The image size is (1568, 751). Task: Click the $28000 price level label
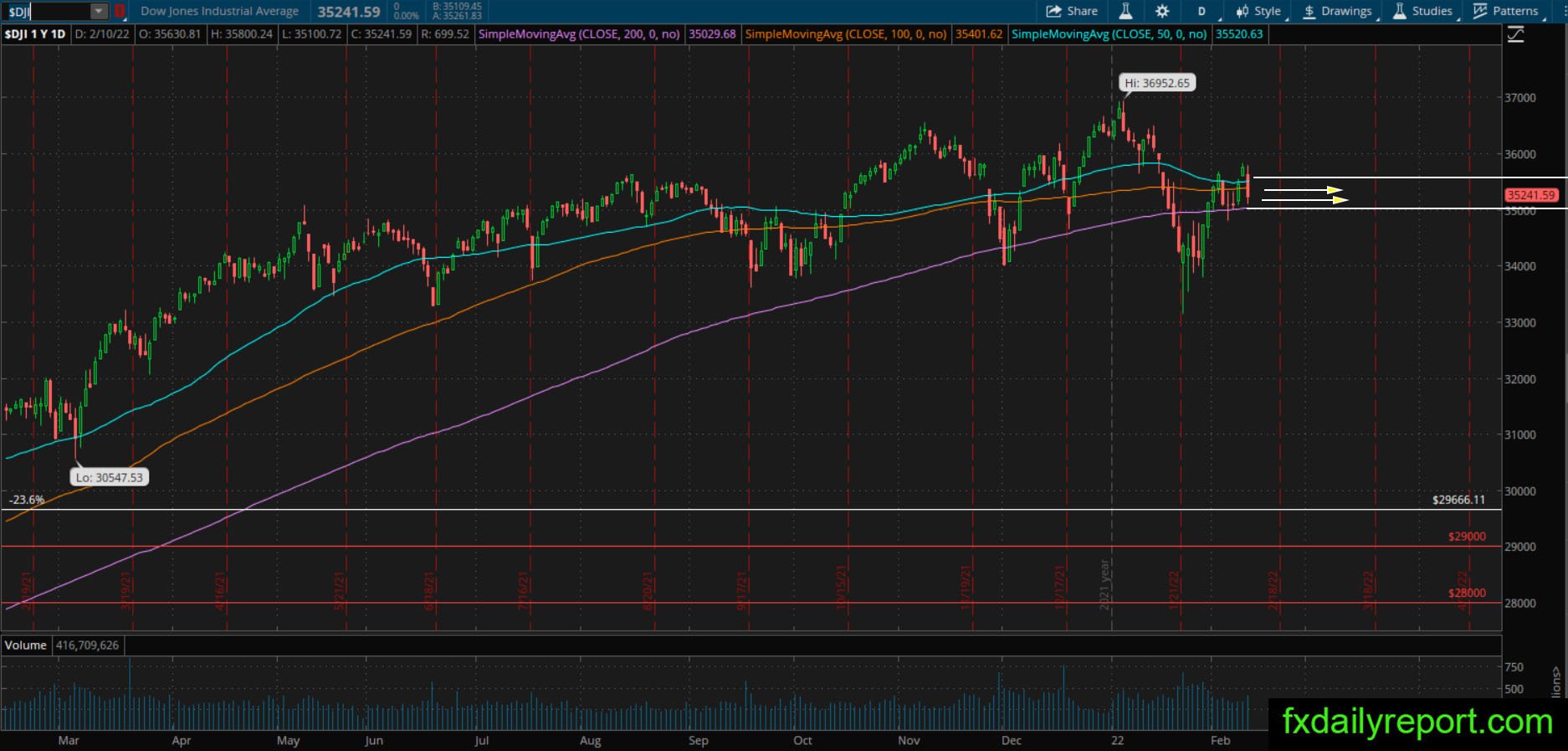1467,593
